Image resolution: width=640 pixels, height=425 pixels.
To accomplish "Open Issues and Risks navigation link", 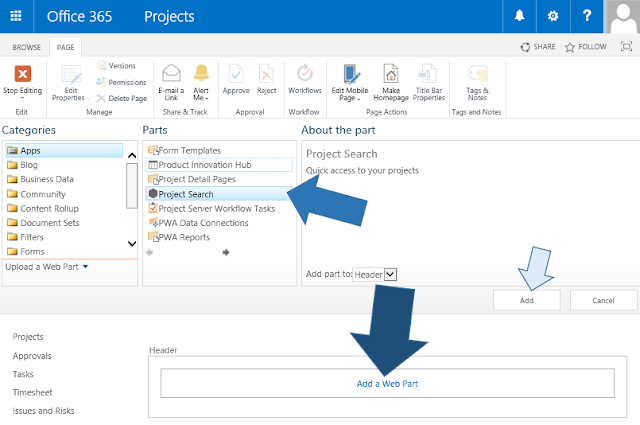I will pos(43,411).
